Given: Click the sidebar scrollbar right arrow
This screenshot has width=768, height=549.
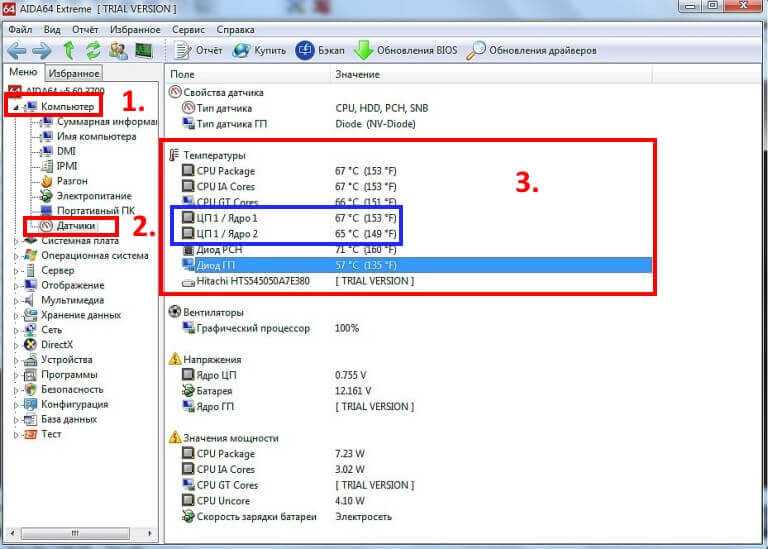Looking at the screenshot, I should [149, 533].
